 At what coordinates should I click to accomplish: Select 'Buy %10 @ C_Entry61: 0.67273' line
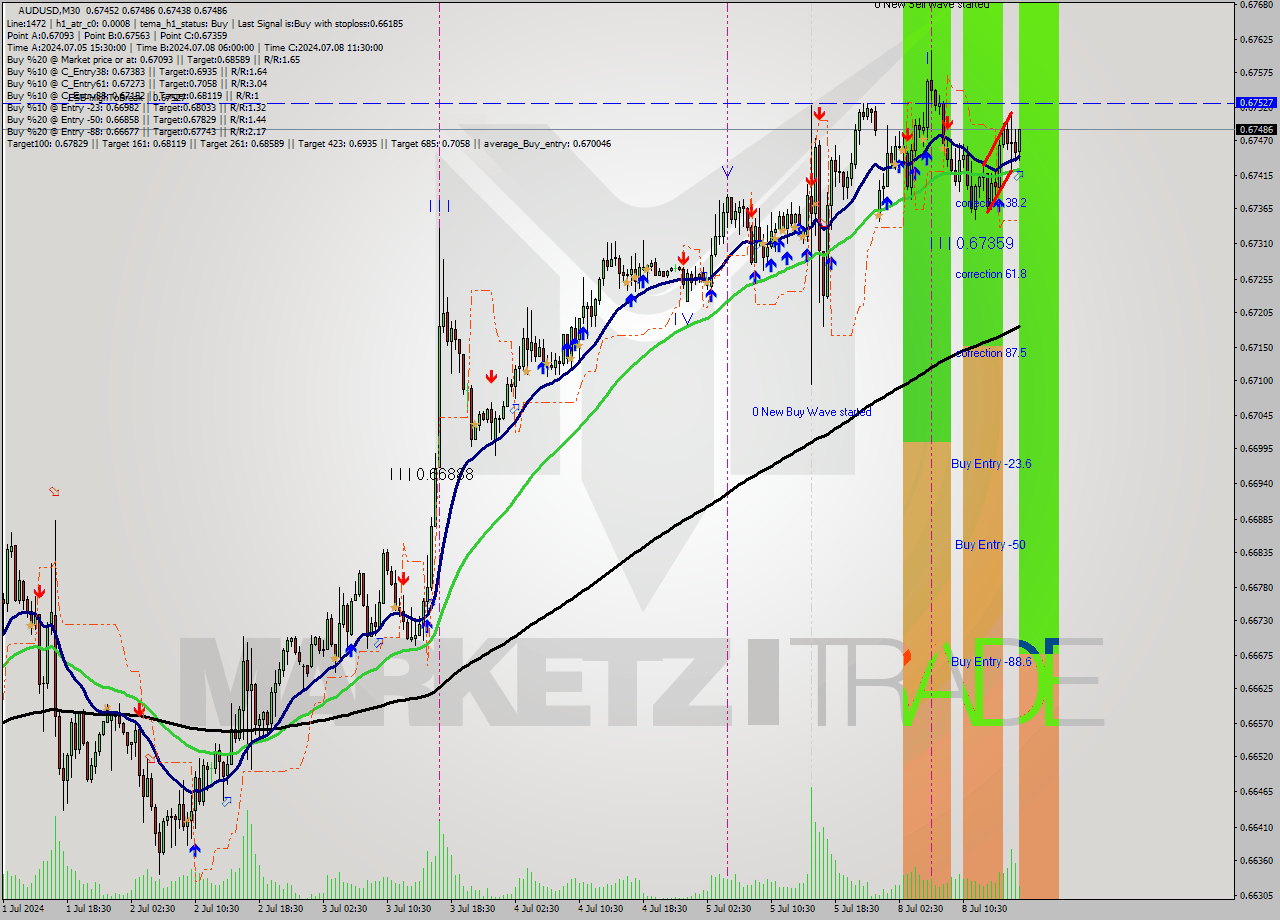pos(136,84)
